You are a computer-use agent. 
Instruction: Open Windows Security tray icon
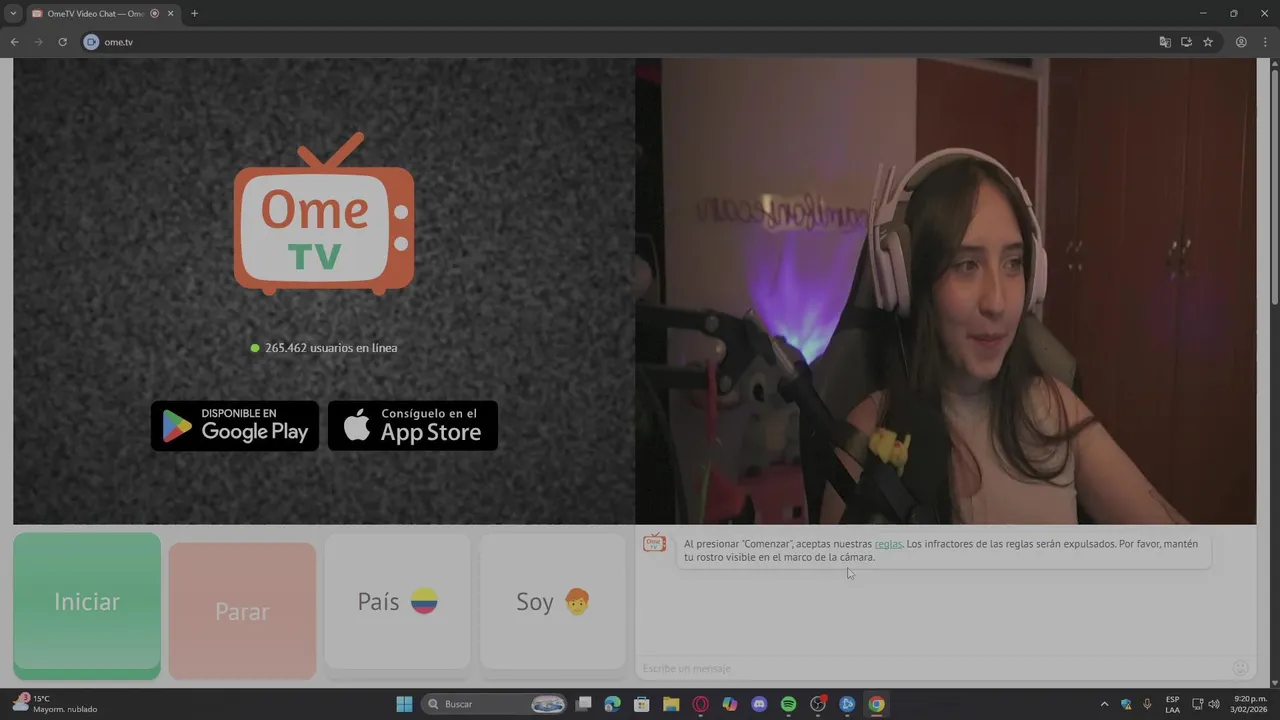(x=1127, y=704)
